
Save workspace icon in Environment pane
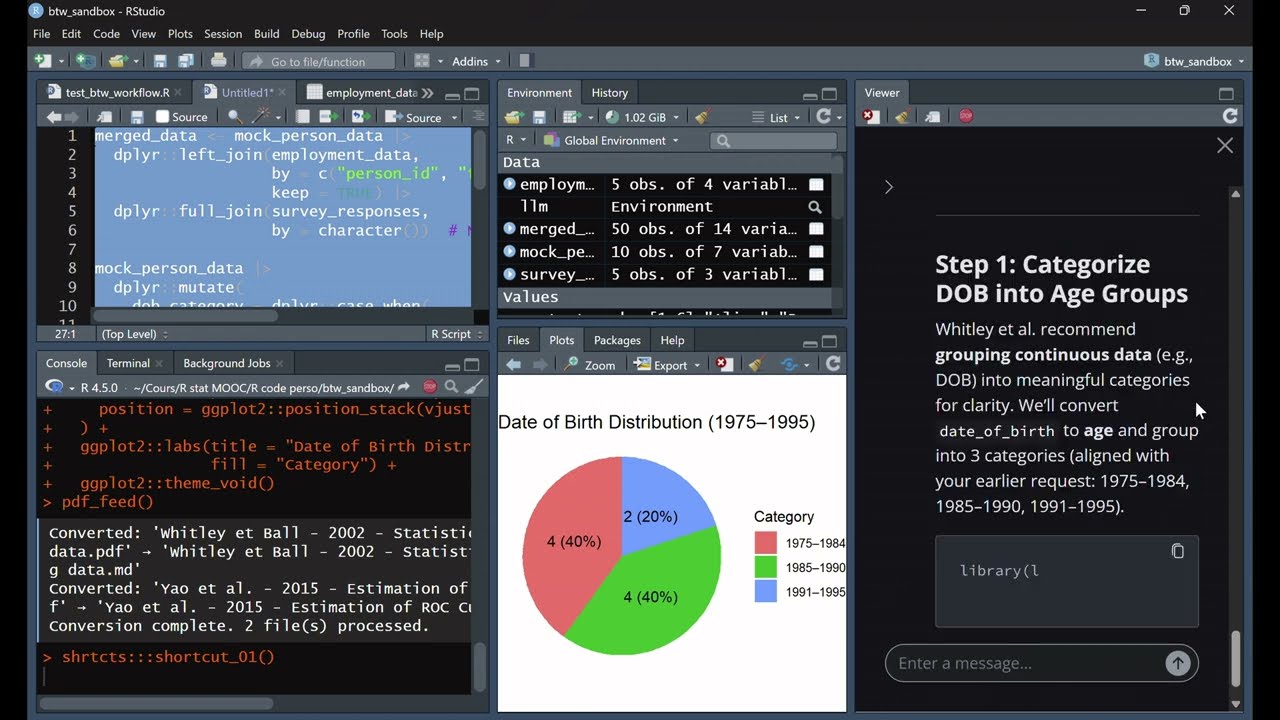pyautogui.click(x=539, y=117)
